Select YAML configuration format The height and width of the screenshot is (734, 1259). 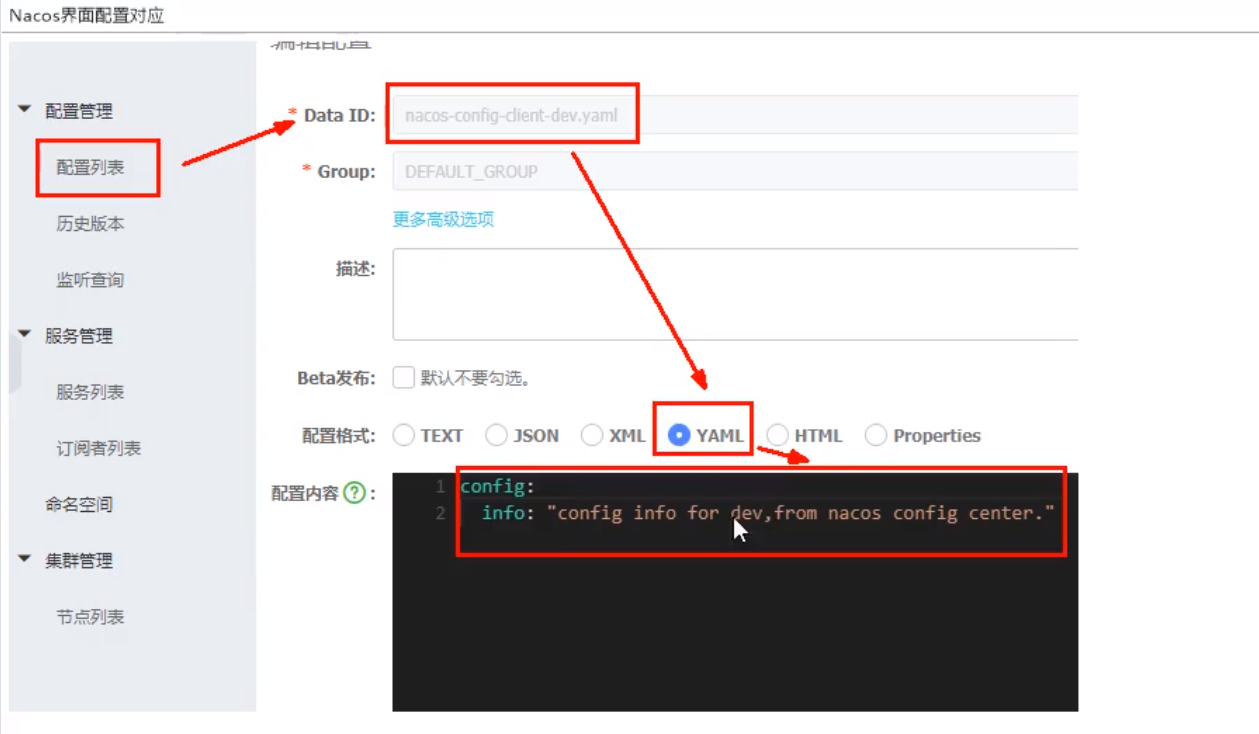679,435
